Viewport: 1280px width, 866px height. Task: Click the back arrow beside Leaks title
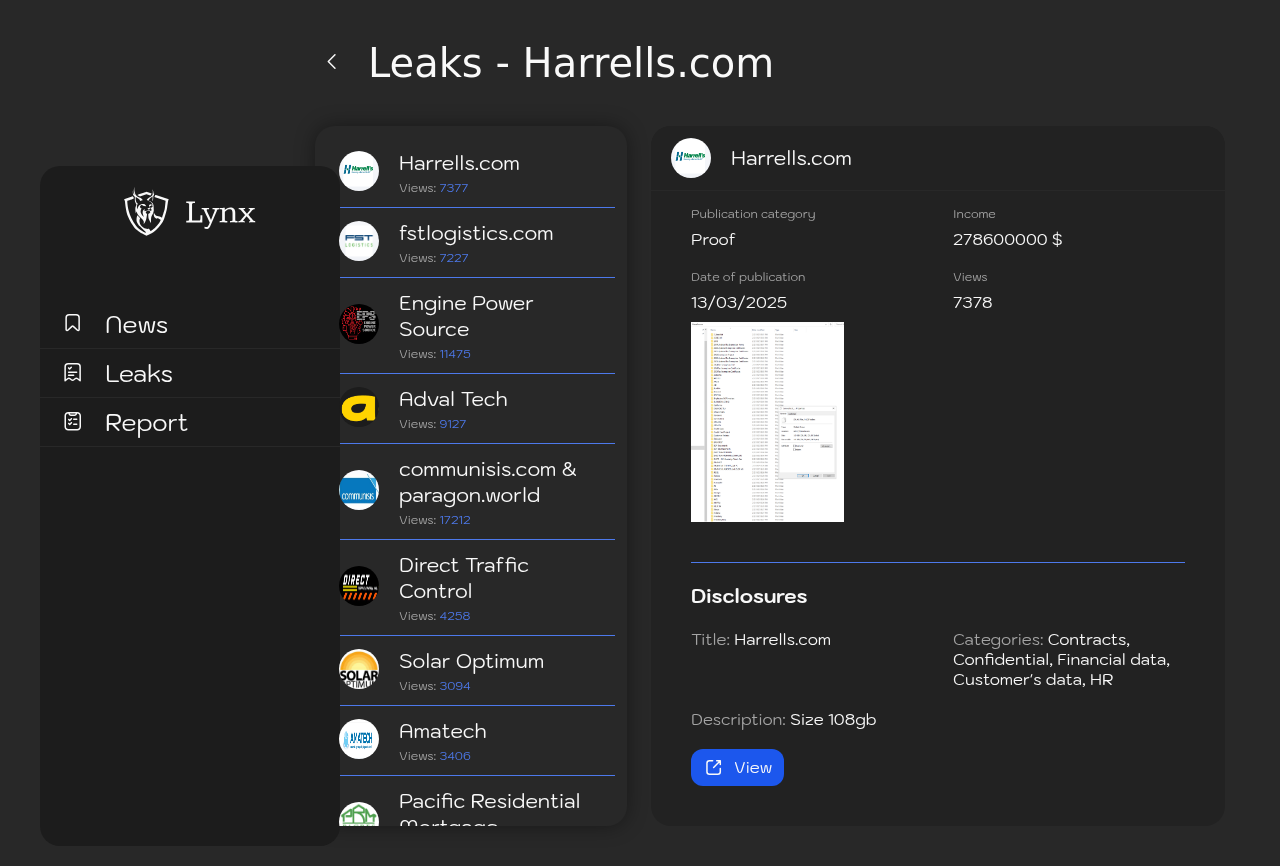tap(332, 62)
